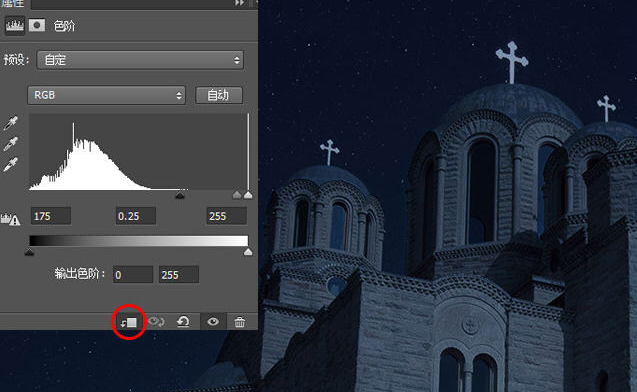Viewport: 637px width, 392px height.
Task: Select the layer mask icon
Action: point(37,26)
